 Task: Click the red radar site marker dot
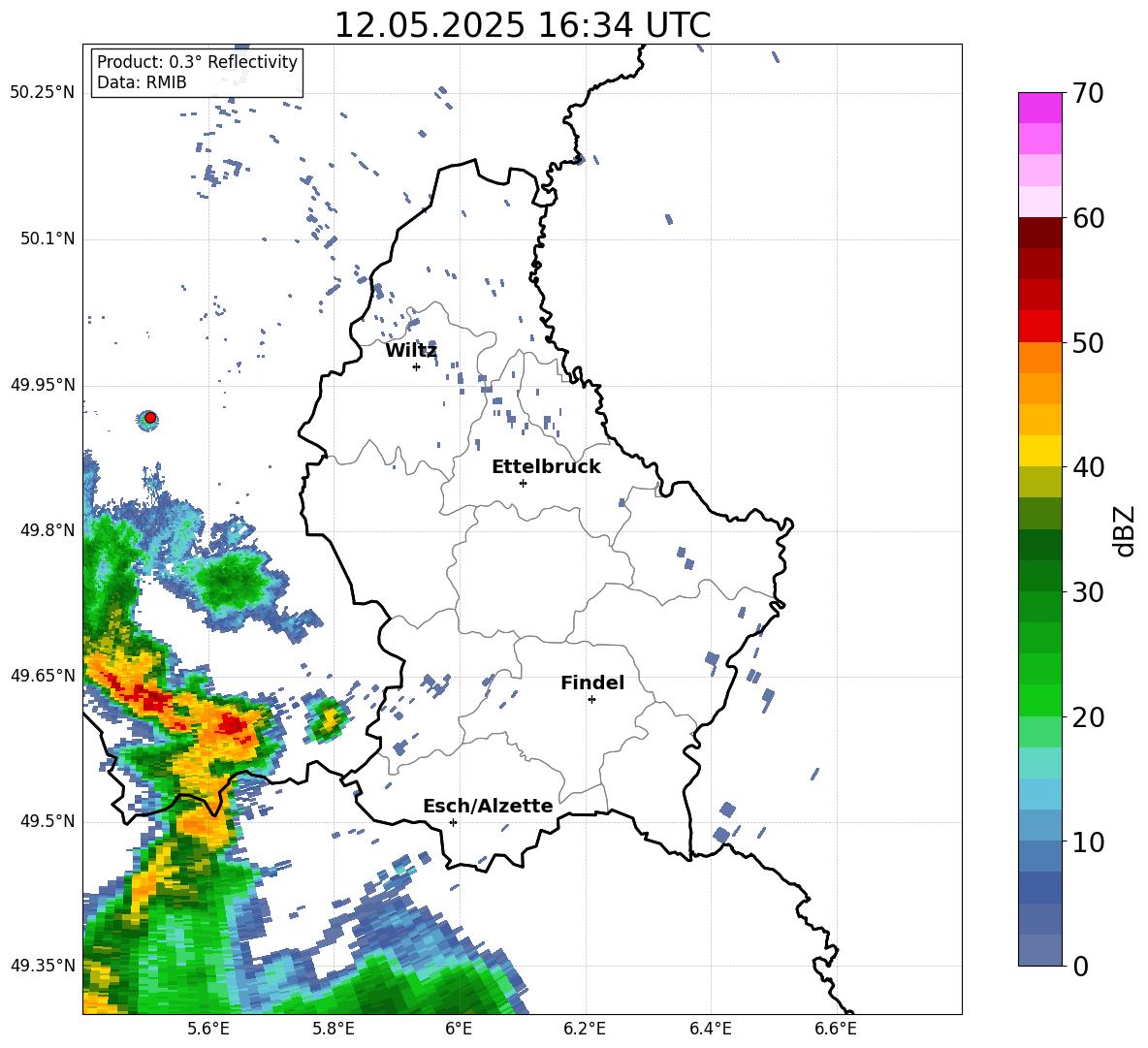150,418
